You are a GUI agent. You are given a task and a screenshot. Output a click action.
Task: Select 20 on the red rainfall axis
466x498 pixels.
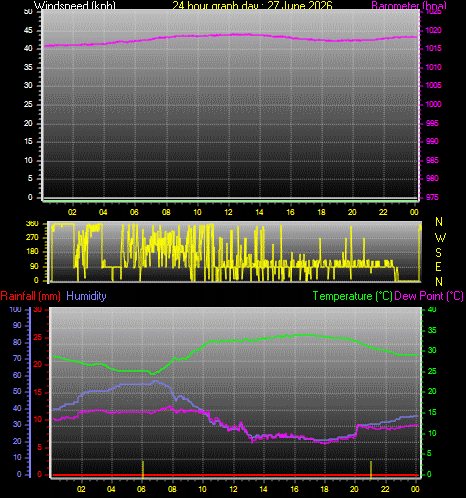[x=38, y=365]
